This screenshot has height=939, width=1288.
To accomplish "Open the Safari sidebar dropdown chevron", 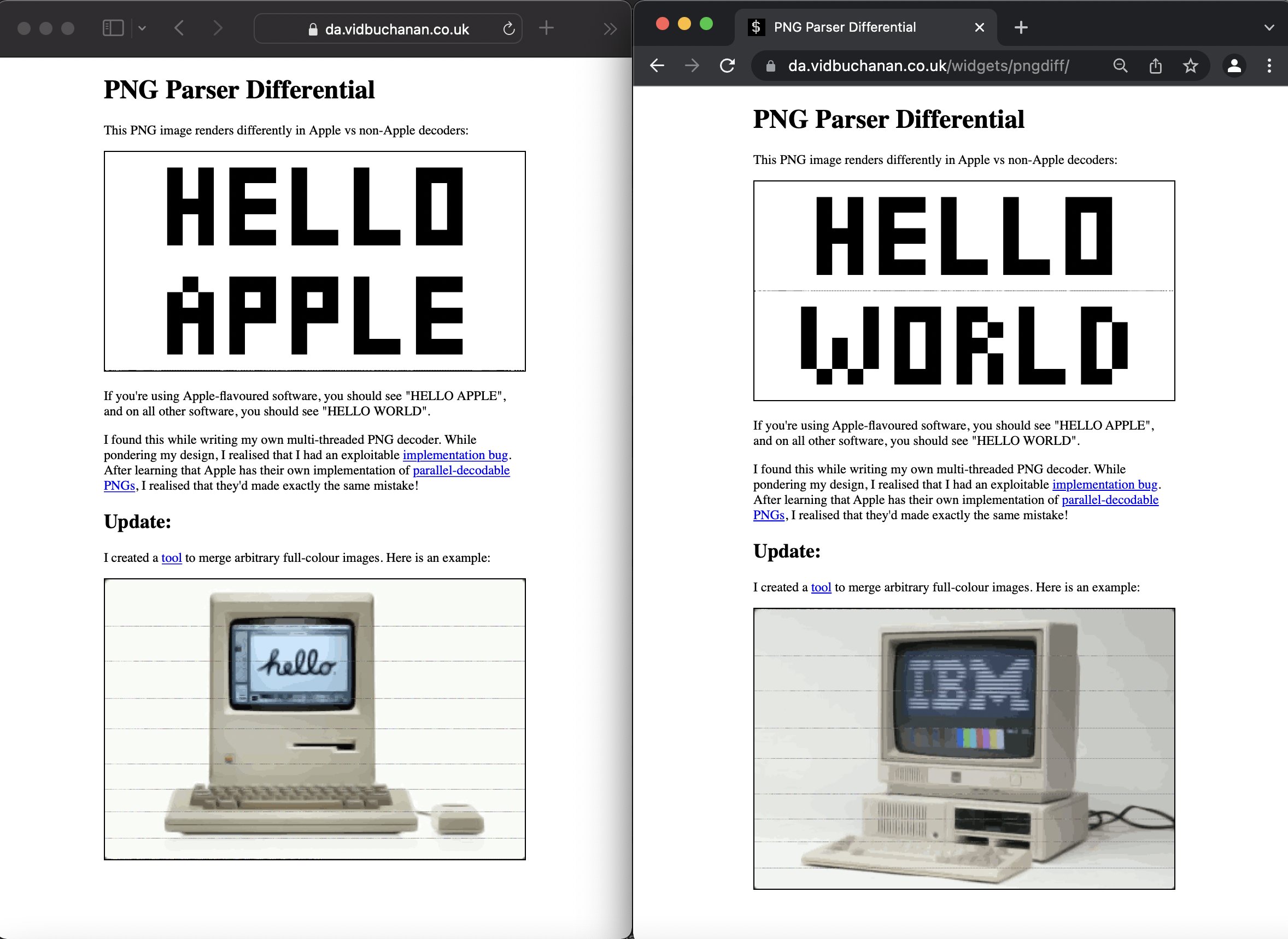I will [x=142, y=28].
